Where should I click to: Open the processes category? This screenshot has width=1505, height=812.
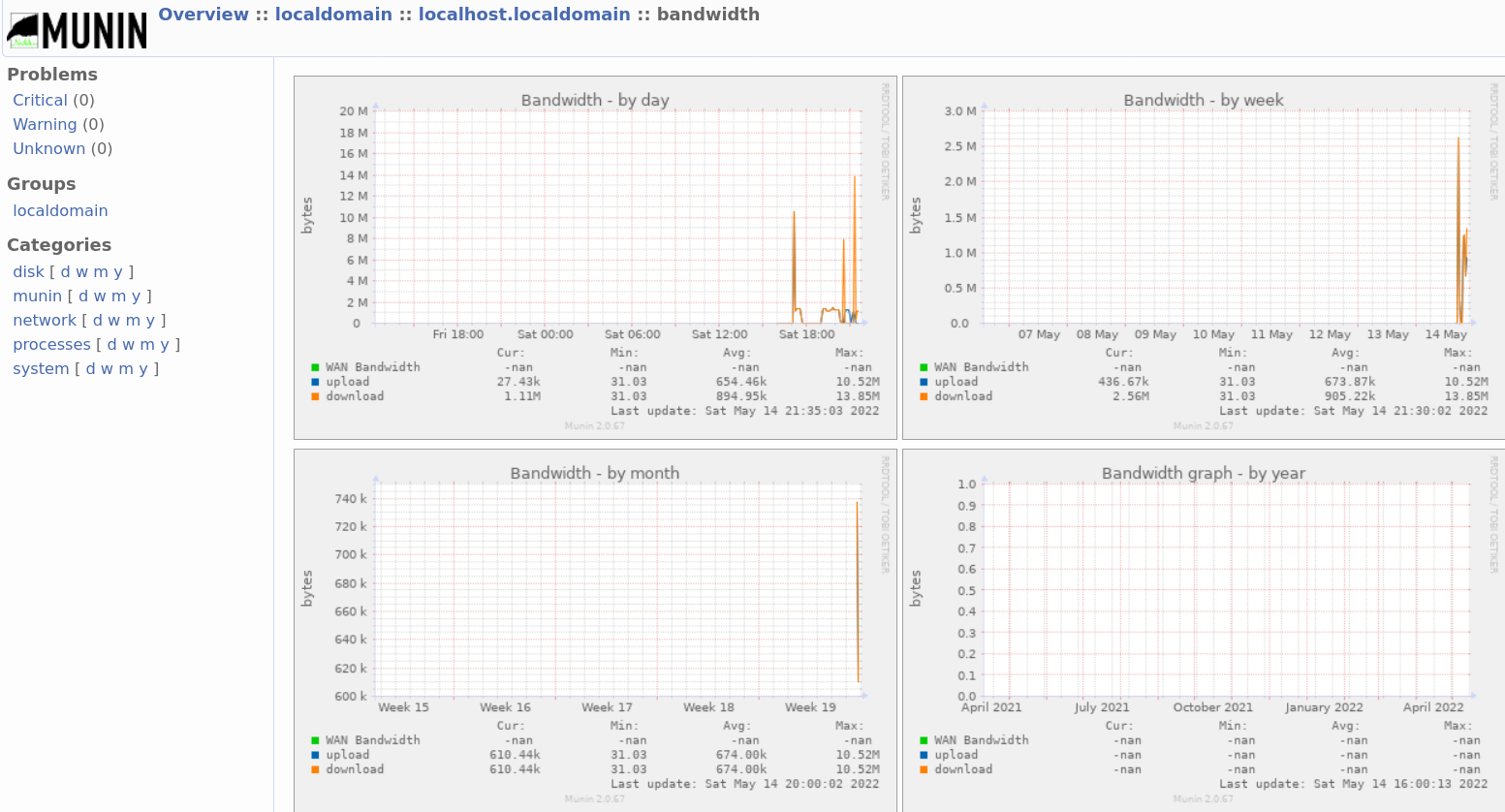[51, 344]
